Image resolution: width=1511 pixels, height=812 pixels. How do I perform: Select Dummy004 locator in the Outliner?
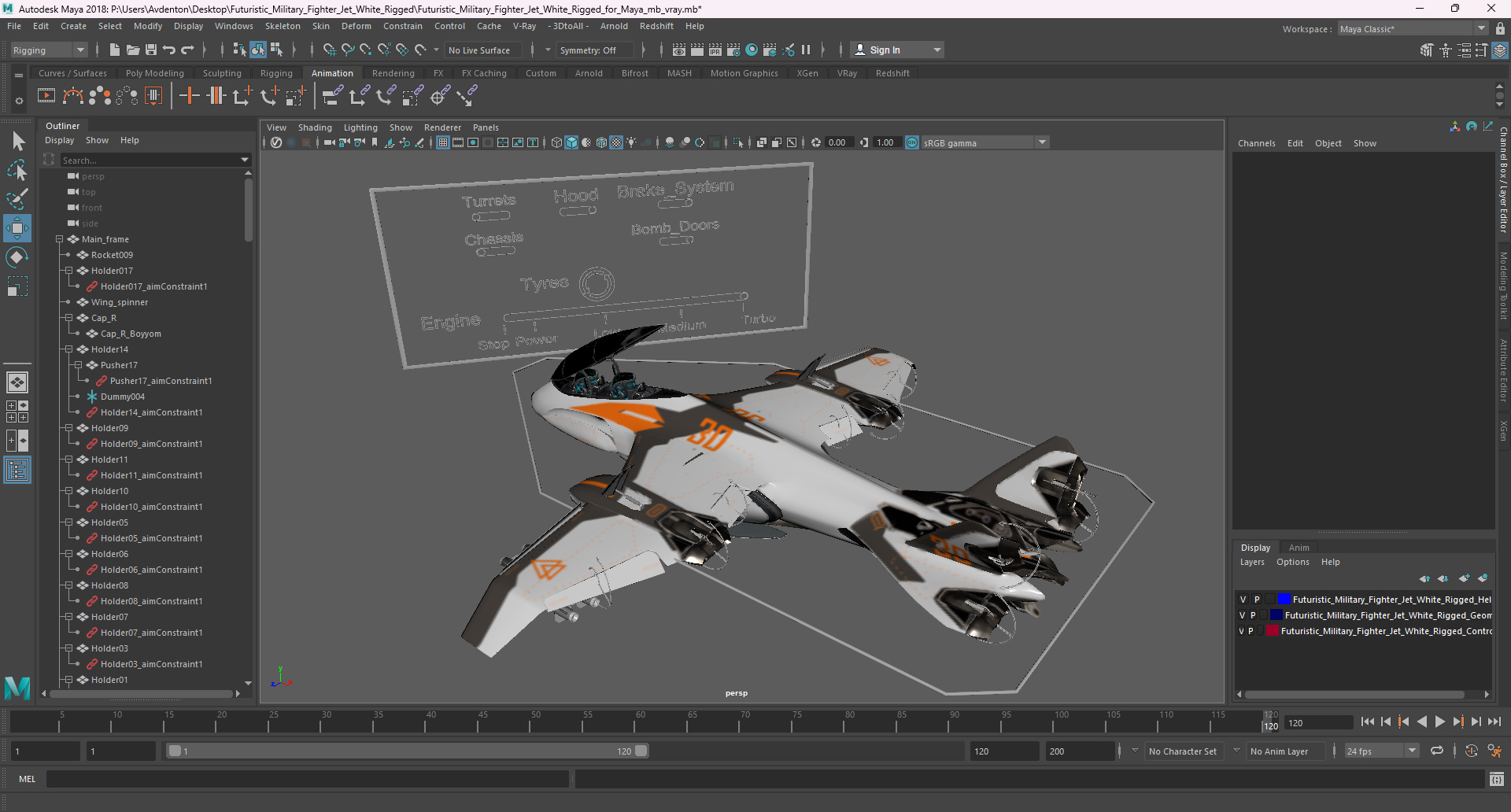pos(122,397)
